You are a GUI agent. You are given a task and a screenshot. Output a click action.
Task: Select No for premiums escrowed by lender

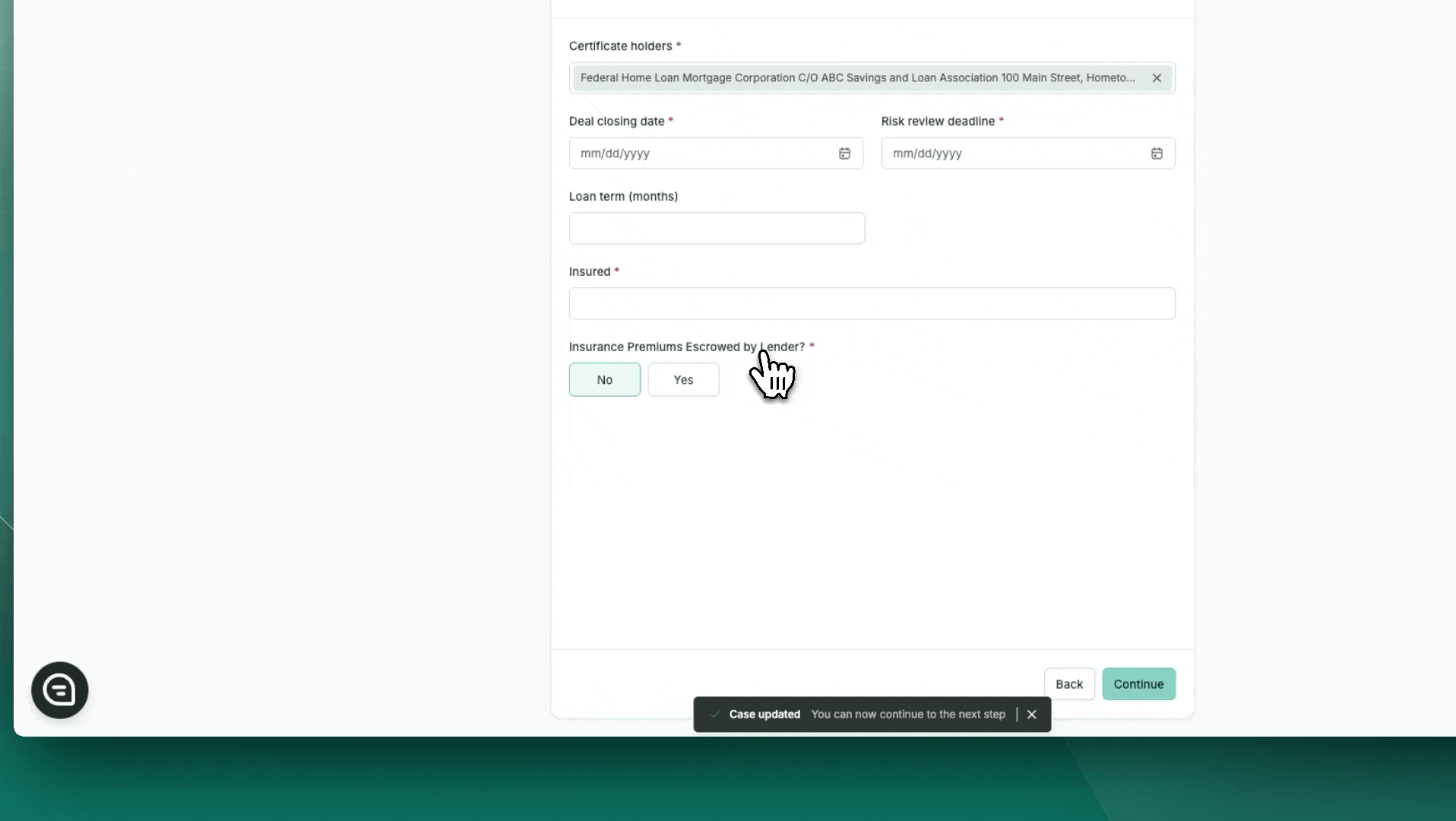604,380
